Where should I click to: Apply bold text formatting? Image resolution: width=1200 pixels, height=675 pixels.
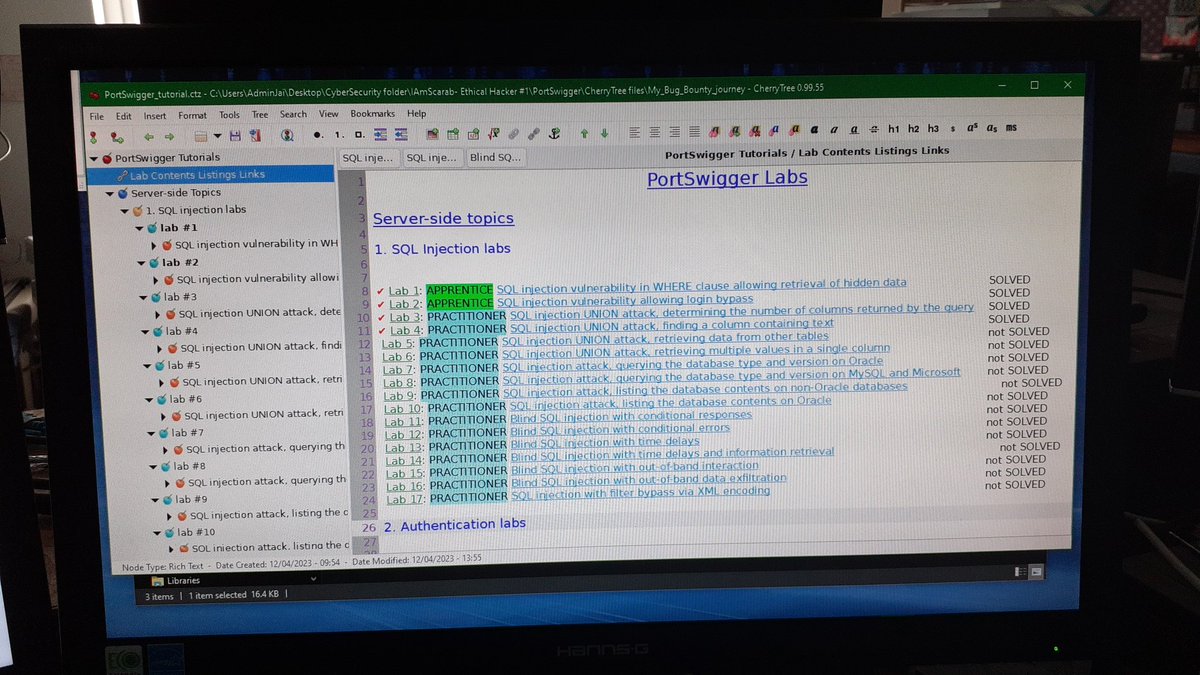click(x=815, y=129)
